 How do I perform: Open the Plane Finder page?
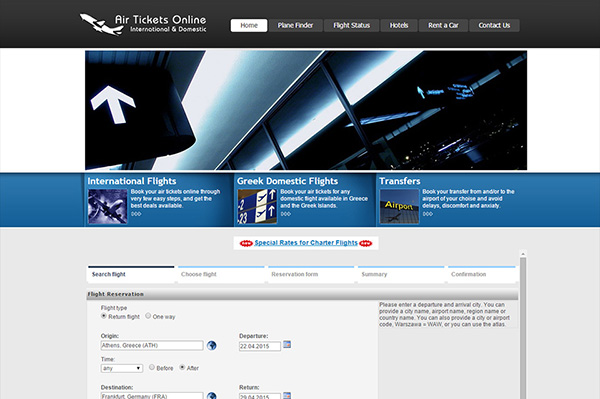click(295, 25)
